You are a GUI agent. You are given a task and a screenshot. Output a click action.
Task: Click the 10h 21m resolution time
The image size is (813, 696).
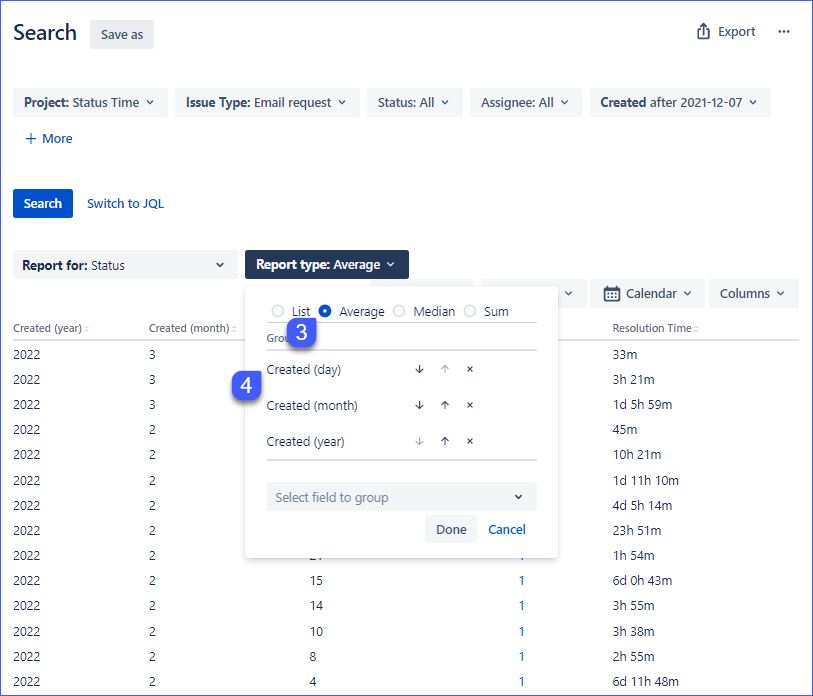(637, 454)
